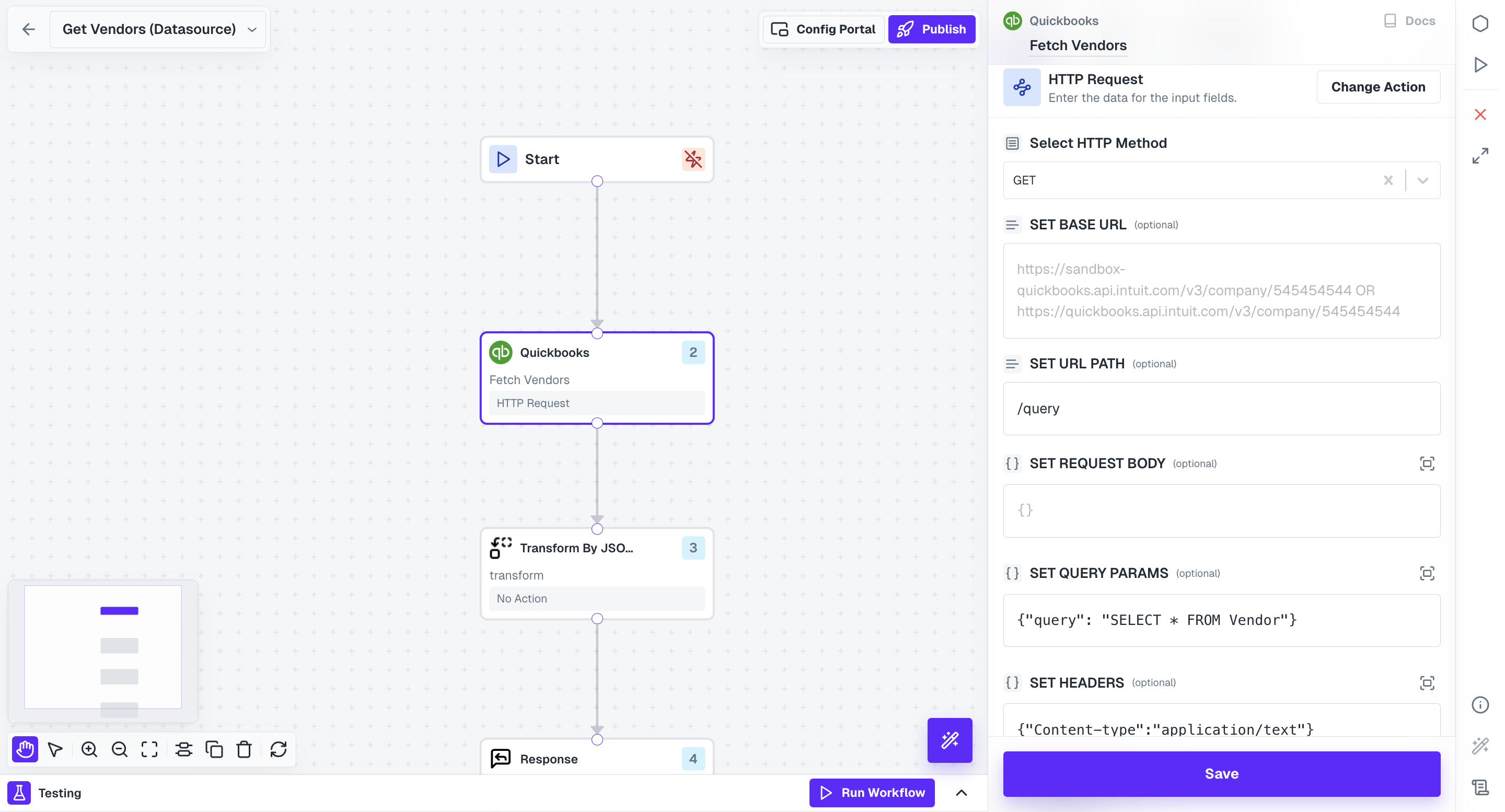Open the AI magic wand assistant
The height and width of the screenshot is (812, 1505).
click(x=950, y=740)
